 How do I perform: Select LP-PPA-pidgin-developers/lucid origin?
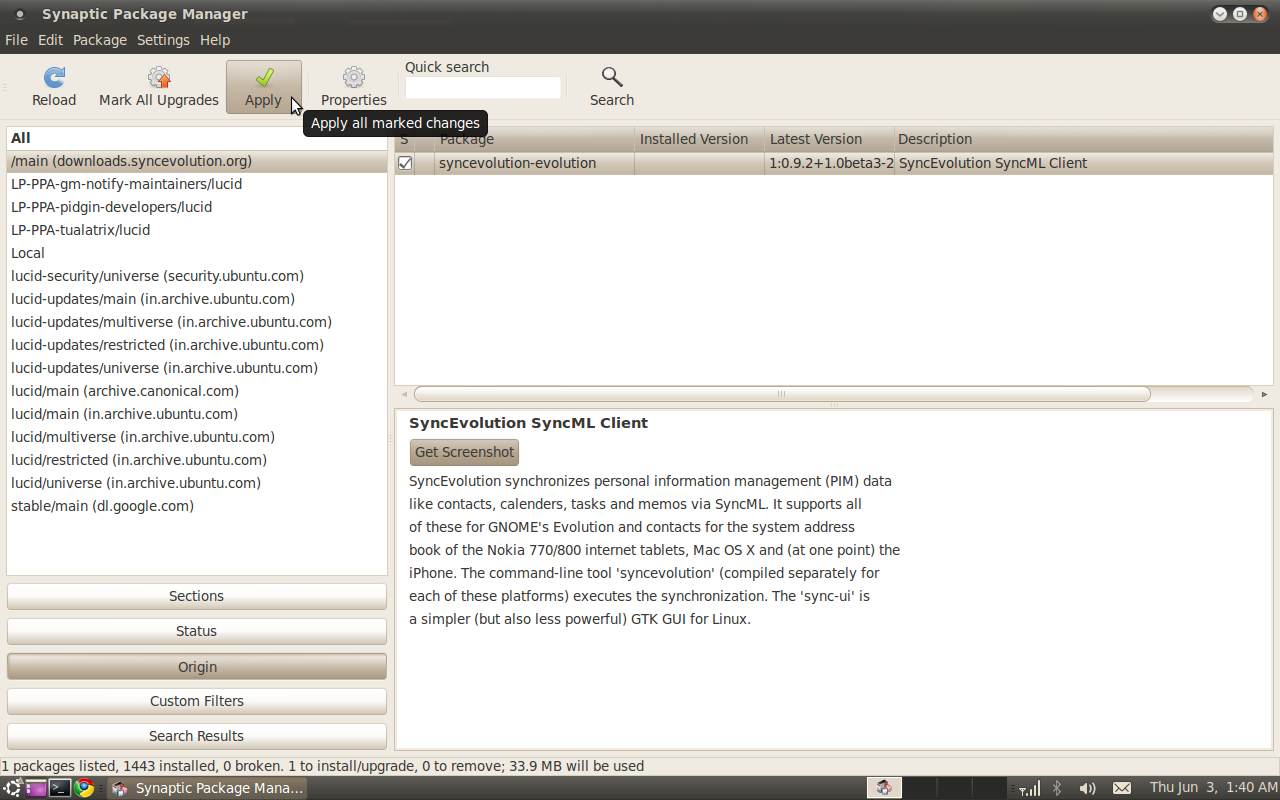coord(197,207)
